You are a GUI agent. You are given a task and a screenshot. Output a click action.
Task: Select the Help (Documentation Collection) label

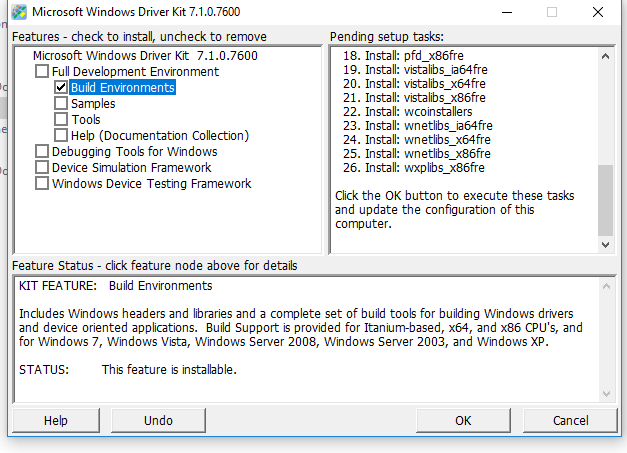160,136
